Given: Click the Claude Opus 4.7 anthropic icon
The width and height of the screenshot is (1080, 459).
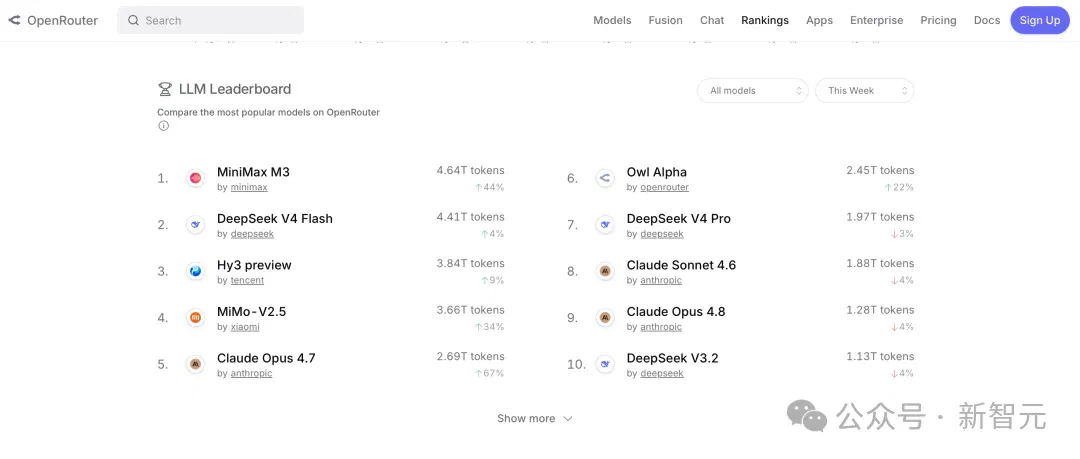Looking at the screenshot, I should pos(196,365).
